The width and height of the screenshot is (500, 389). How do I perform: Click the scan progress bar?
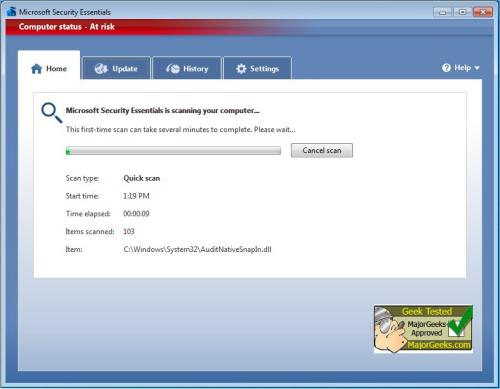pos(173,151)
